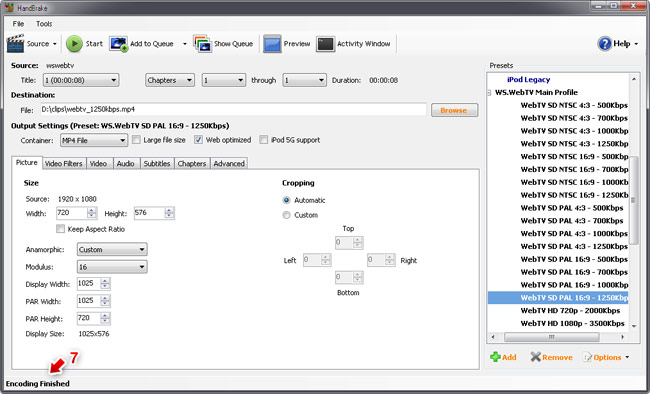Switch to the Advanced tab
The width and height of the screenshot is (650, 394).
(229, 163)
